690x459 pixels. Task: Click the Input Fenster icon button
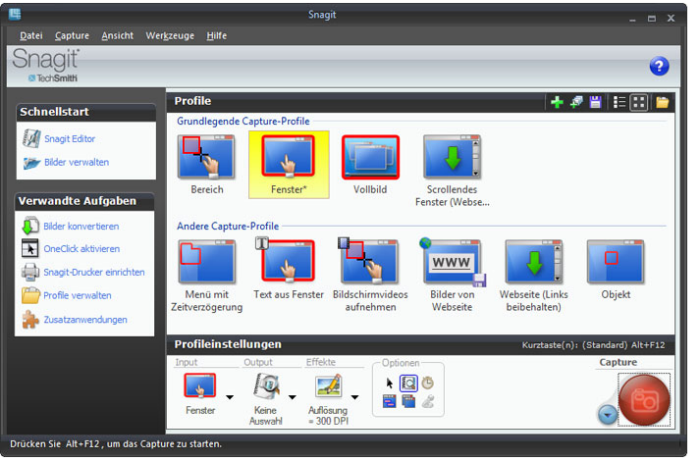coord(200,386)
